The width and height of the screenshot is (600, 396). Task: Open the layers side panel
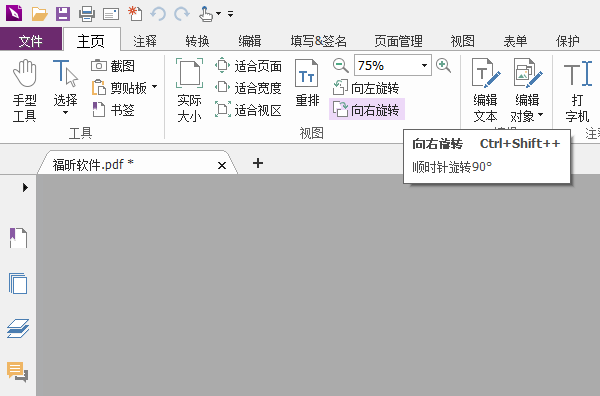coord(18,329)
